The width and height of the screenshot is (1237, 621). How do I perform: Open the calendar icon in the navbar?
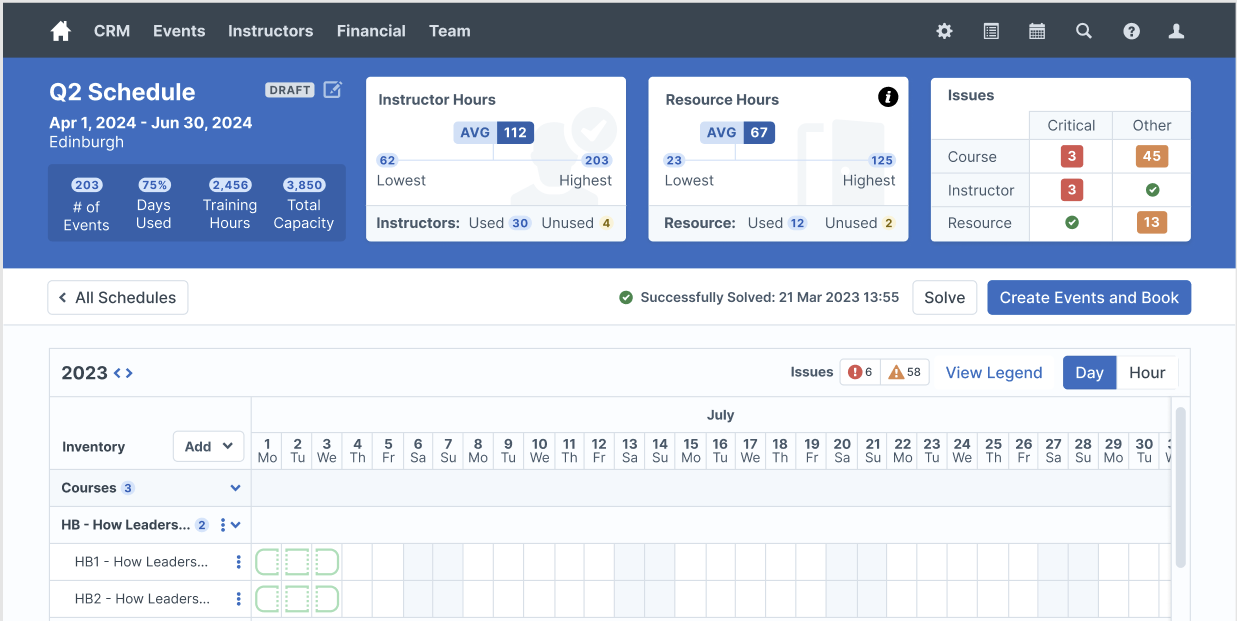[1037, 31]
